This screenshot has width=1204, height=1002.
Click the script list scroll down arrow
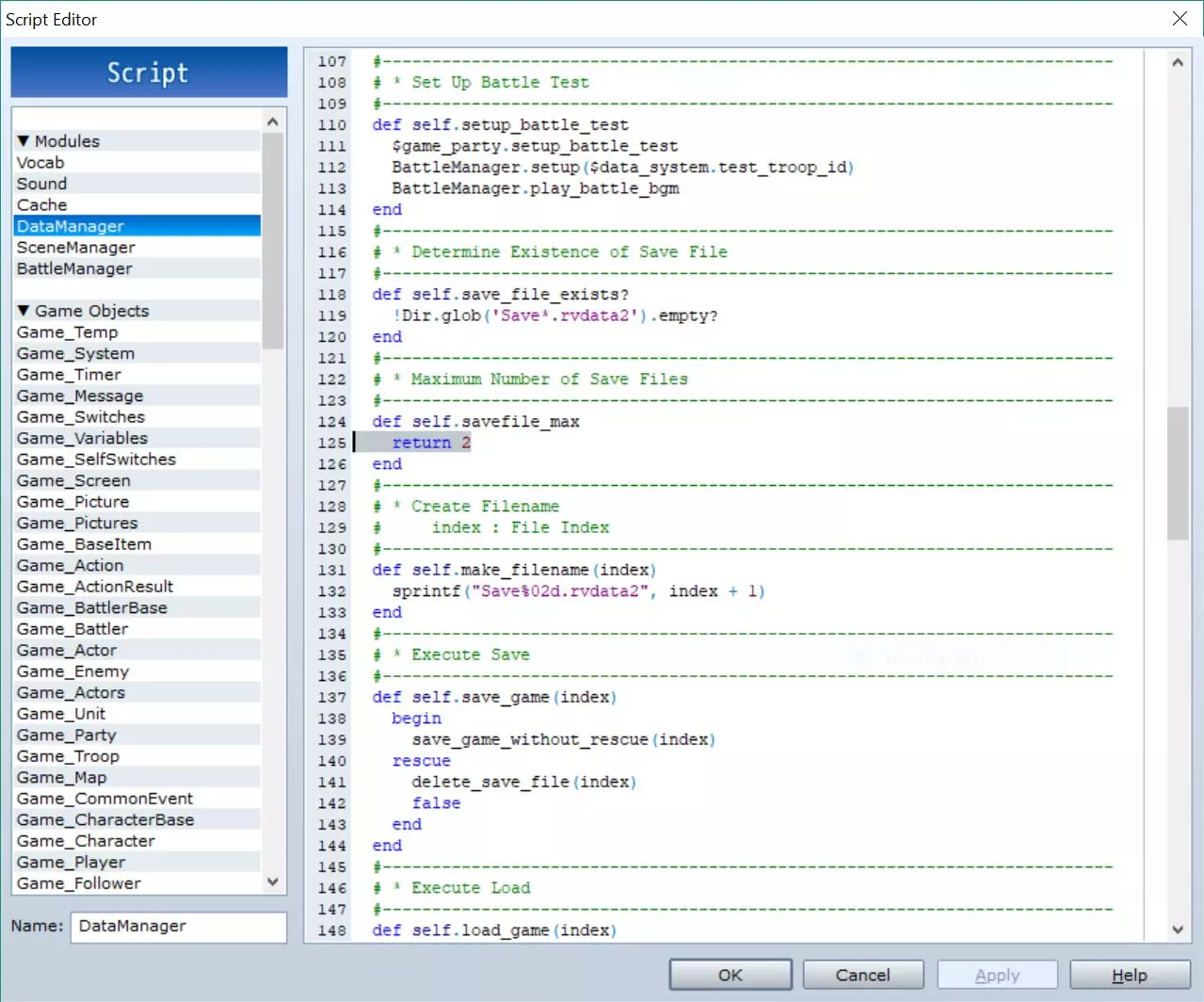coord(273,882)
